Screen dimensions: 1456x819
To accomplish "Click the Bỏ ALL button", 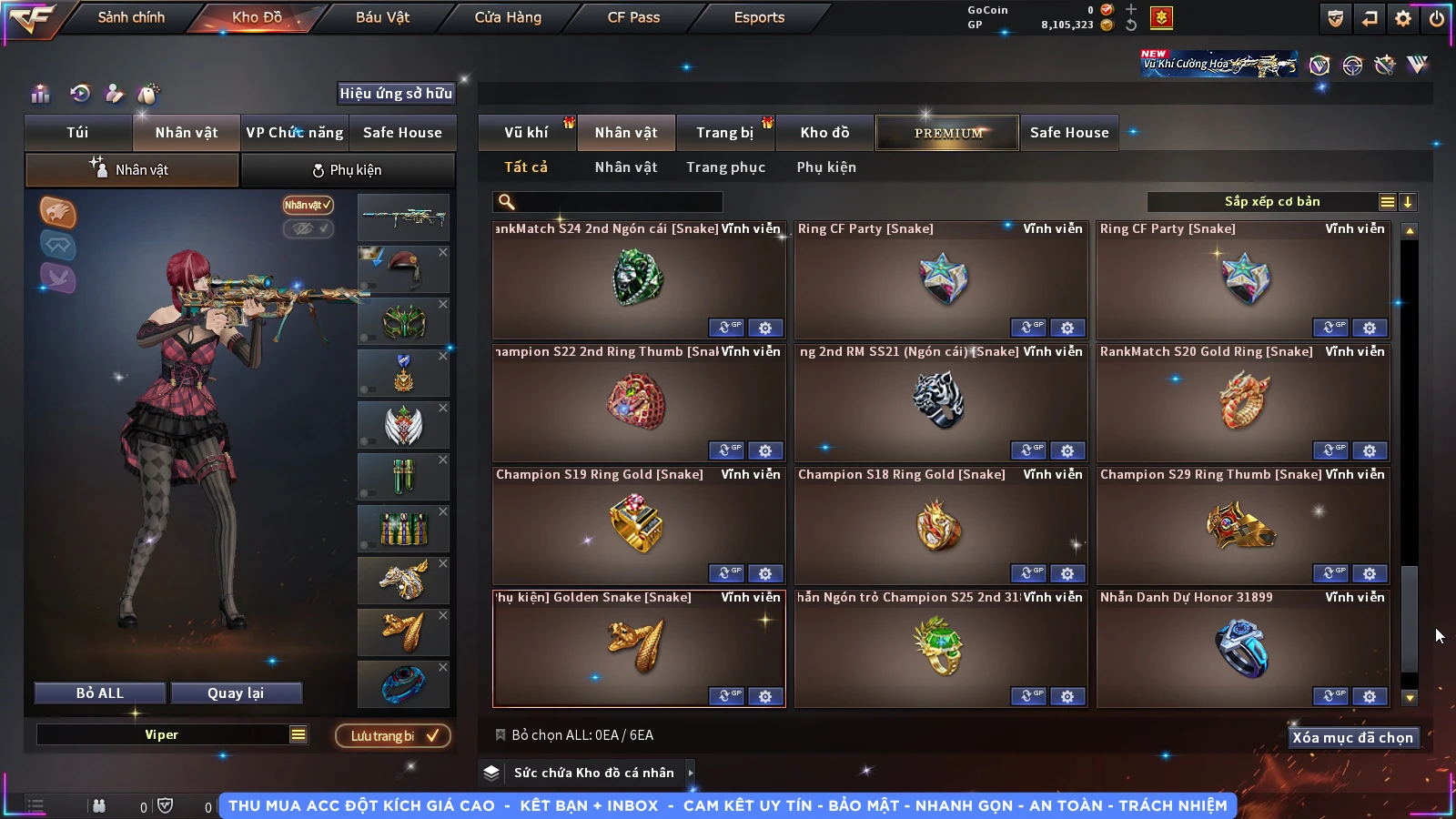I will [x=100, y=693].
